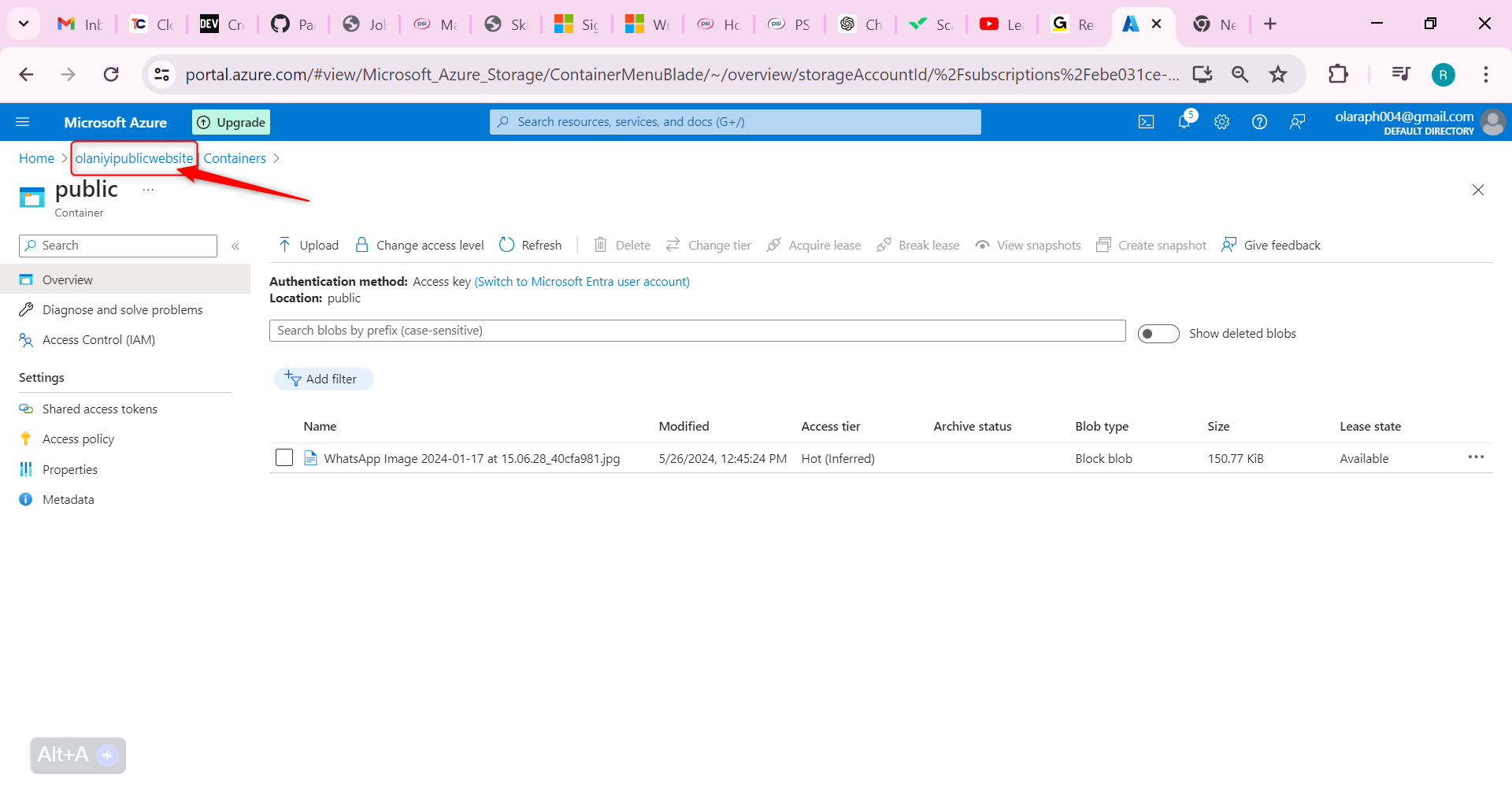The image size is (1512, 803).
Task: Open the notifications bell
Action: coord(1184,121)
